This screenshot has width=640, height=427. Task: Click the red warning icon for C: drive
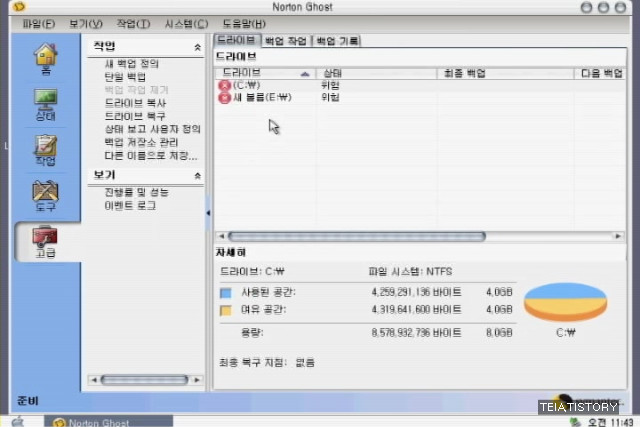pos(224,85)
